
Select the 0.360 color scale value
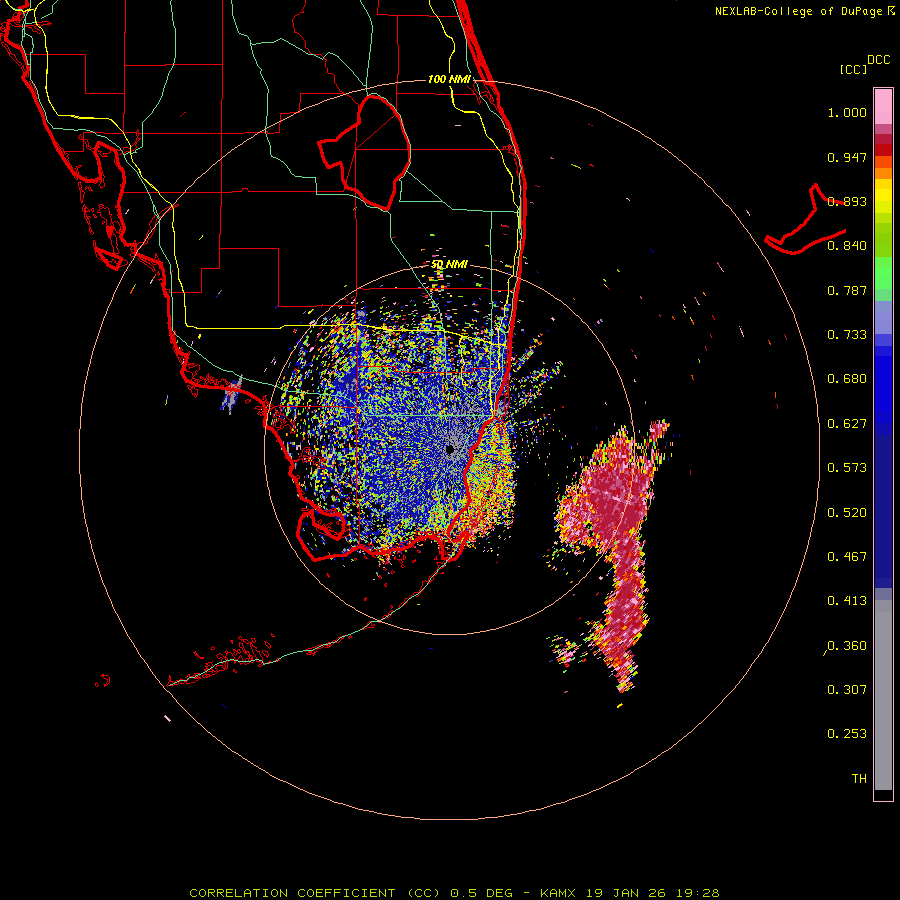click(x=847, y=646)
